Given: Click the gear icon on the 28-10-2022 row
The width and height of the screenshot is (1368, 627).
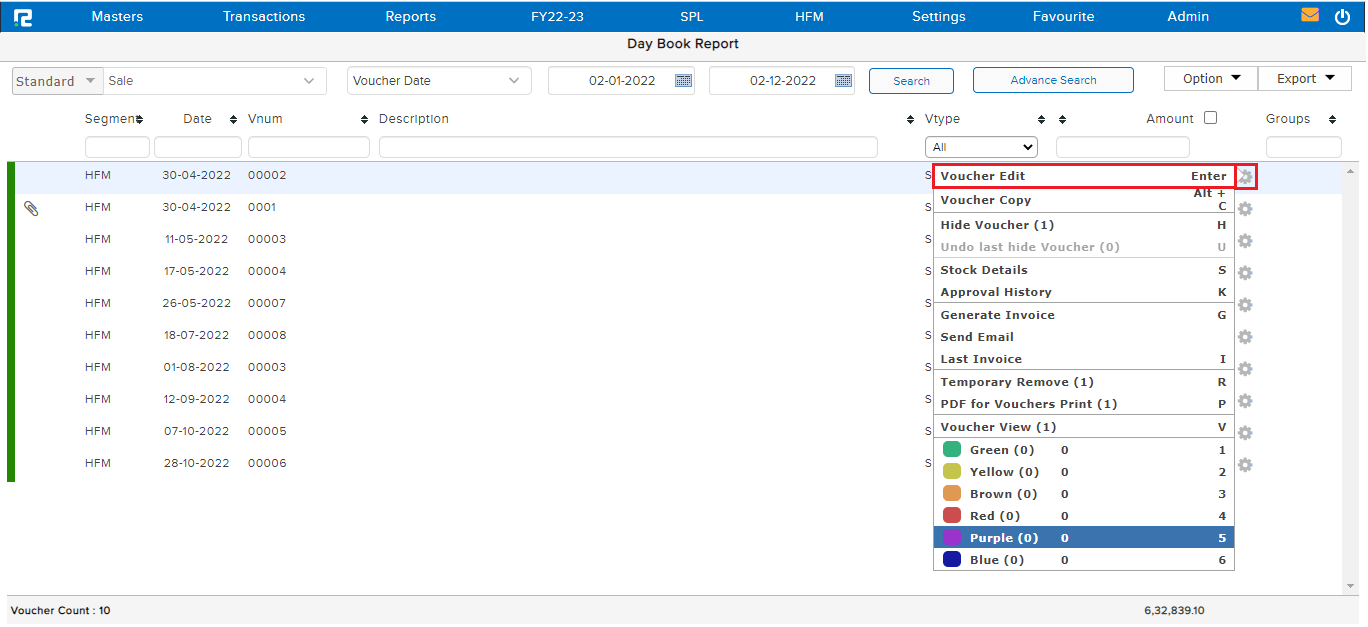Looking at the screenshot, I should (x=1245, y=465).
